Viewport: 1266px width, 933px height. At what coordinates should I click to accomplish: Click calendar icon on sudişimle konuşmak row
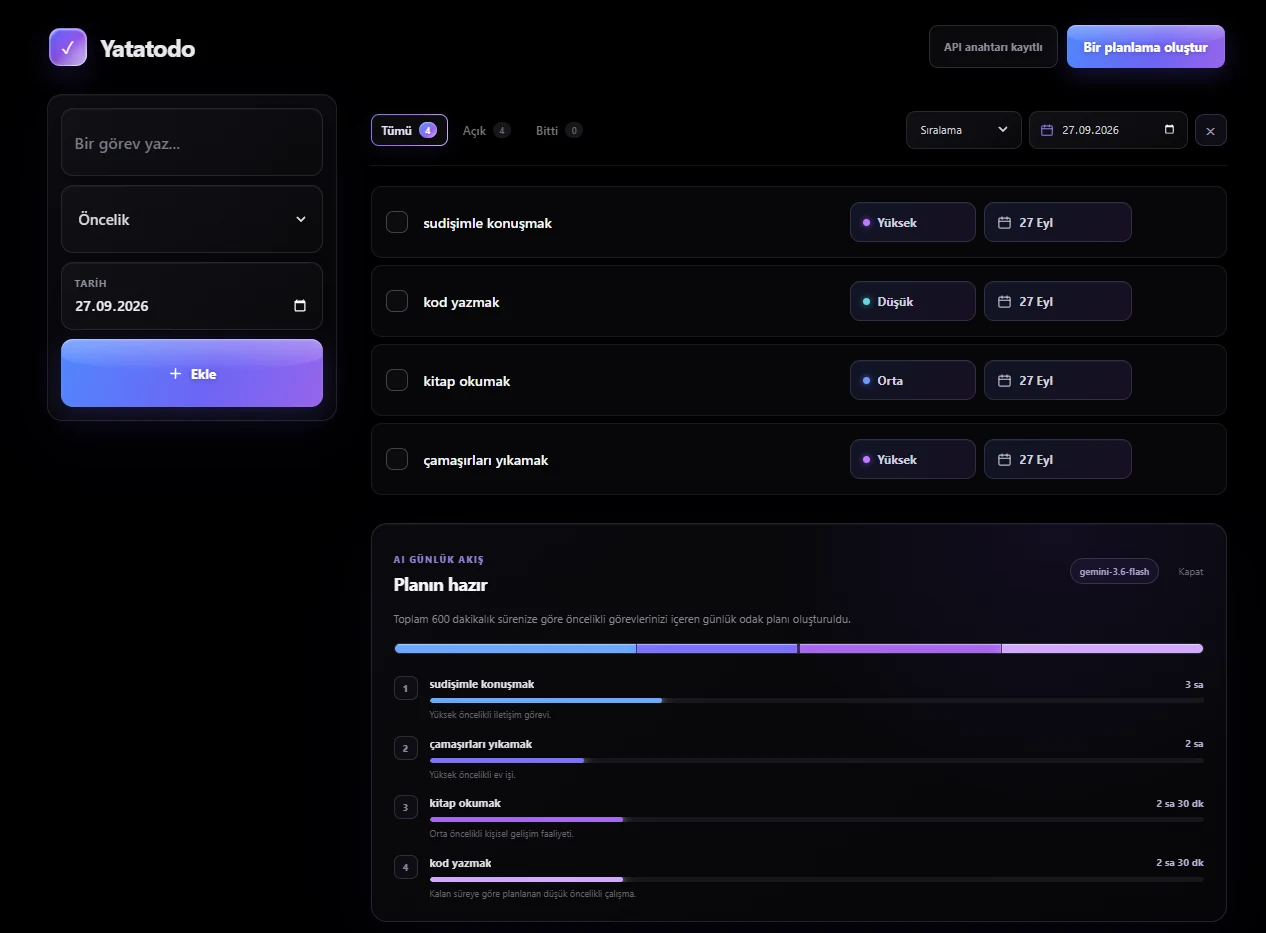(1004, 223)
